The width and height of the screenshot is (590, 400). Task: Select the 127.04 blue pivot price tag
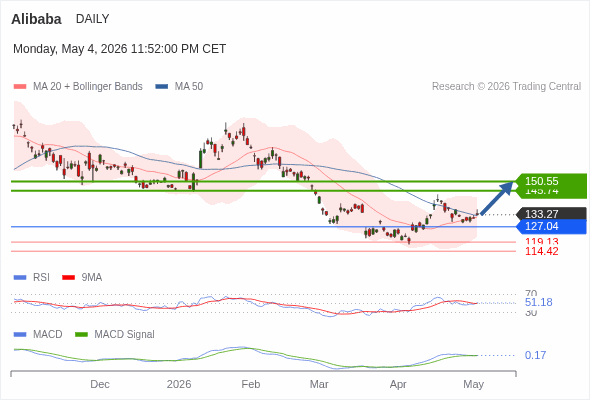coord(551,227)
